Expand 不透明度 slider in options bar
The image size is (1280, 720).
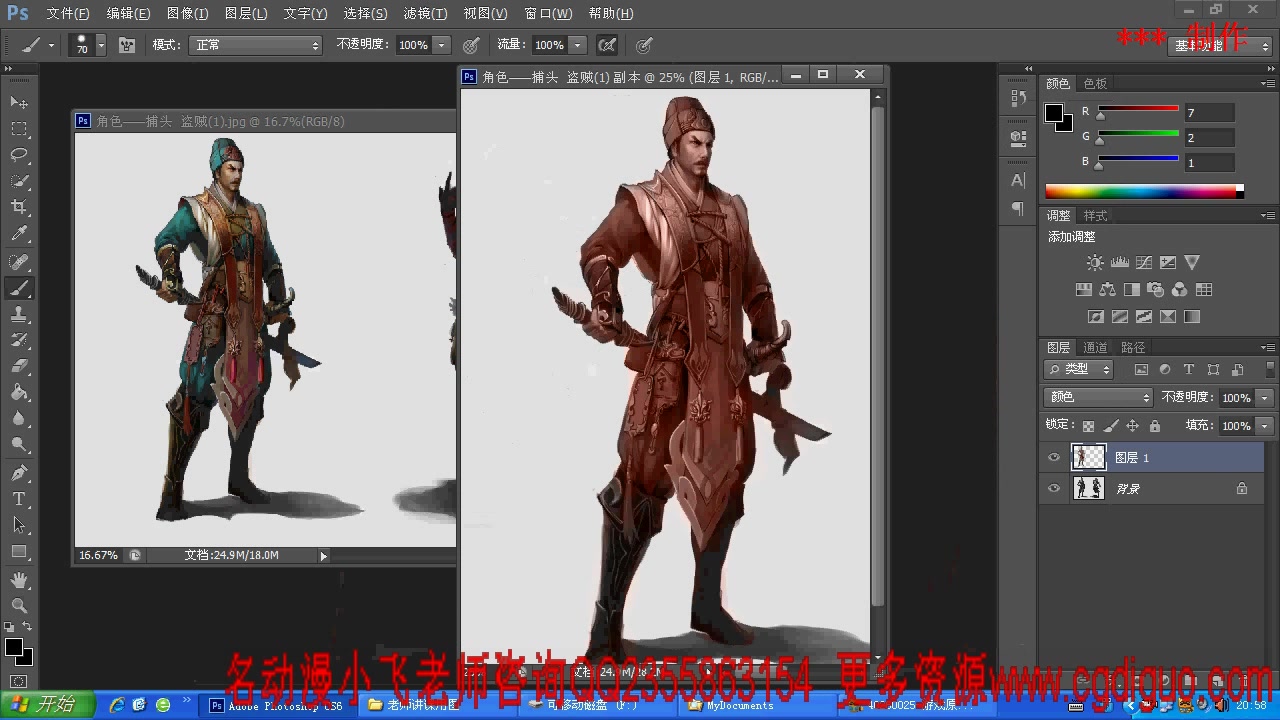pos(442,45)
